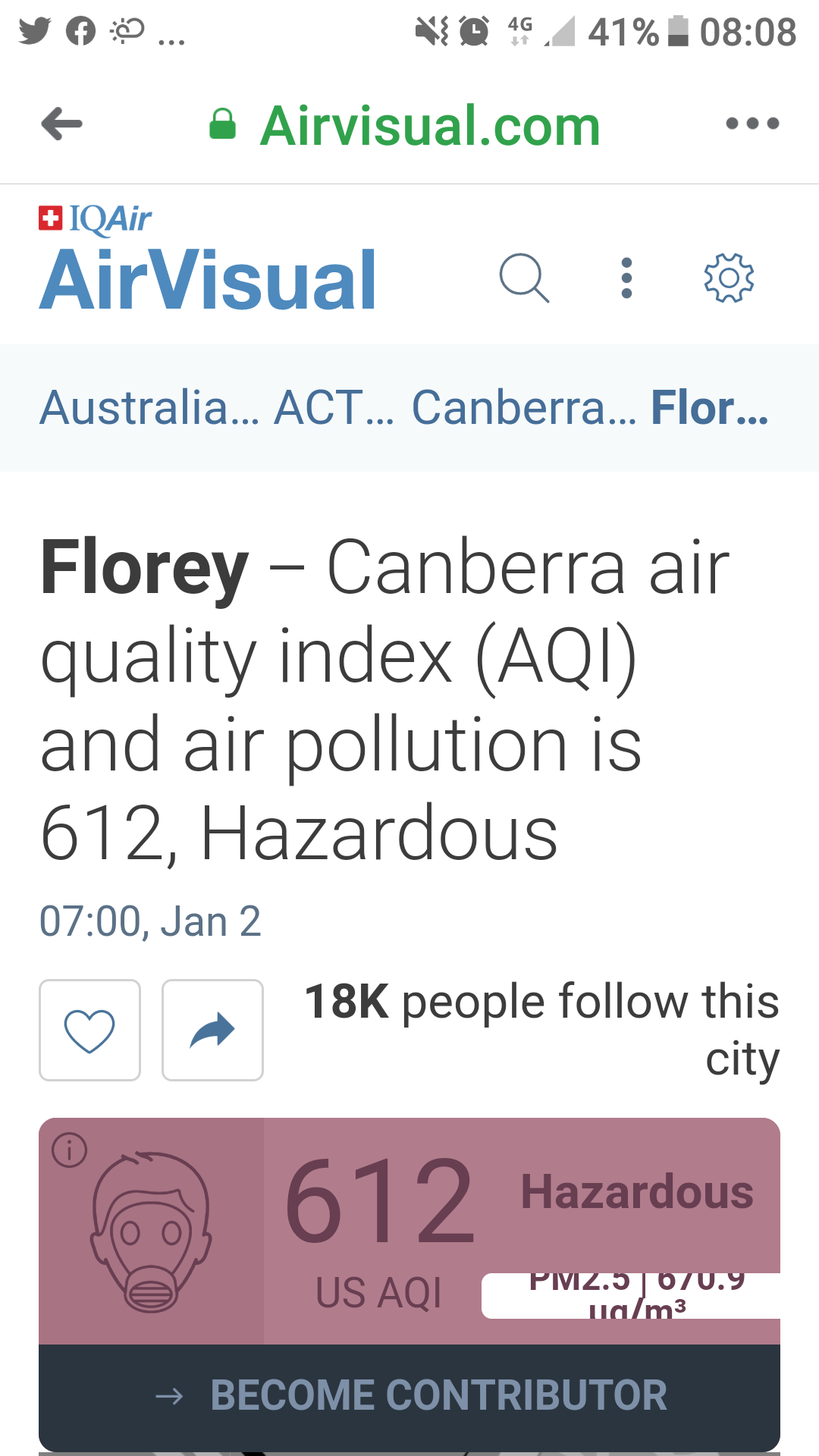Viewport: 819px width, 1456px height.
Task: Navigate to the Canberra breadcrumb
Action: coord(523,408)
